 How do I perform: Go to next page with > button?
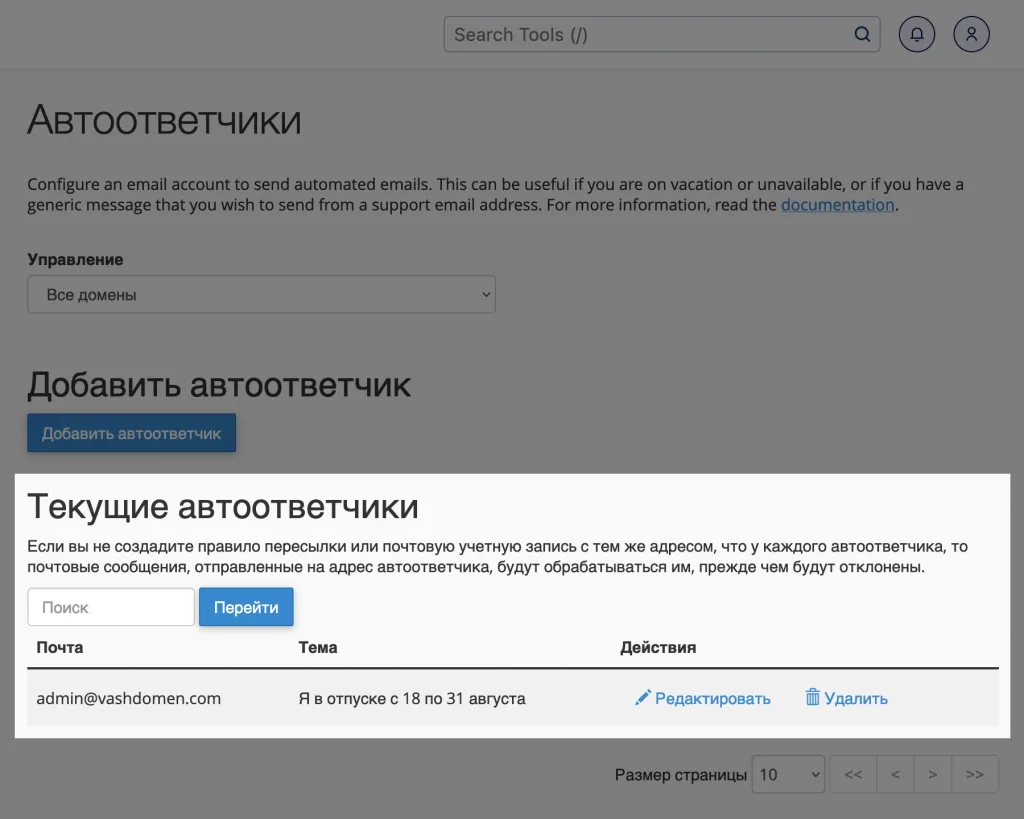pos(933,775)
